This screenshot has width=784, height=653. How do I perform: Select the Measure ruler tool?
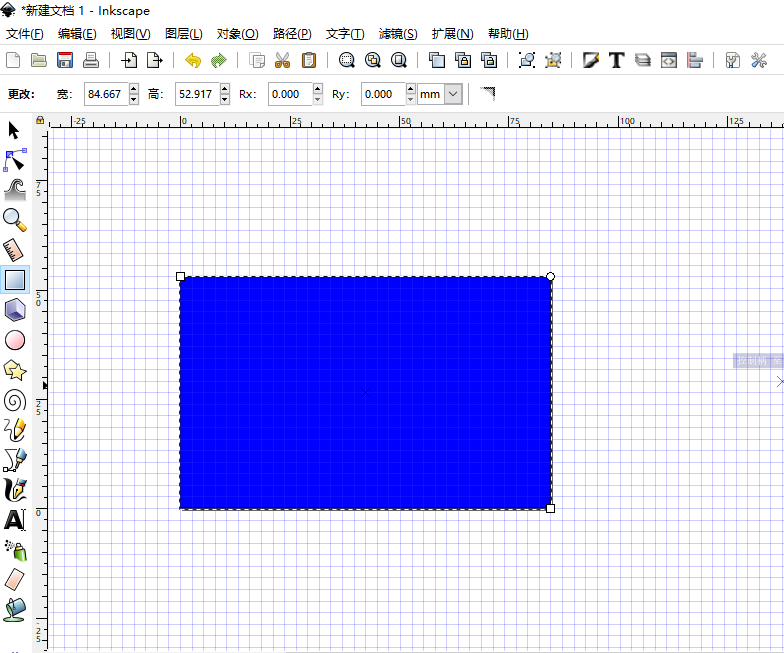coord(14,250)
